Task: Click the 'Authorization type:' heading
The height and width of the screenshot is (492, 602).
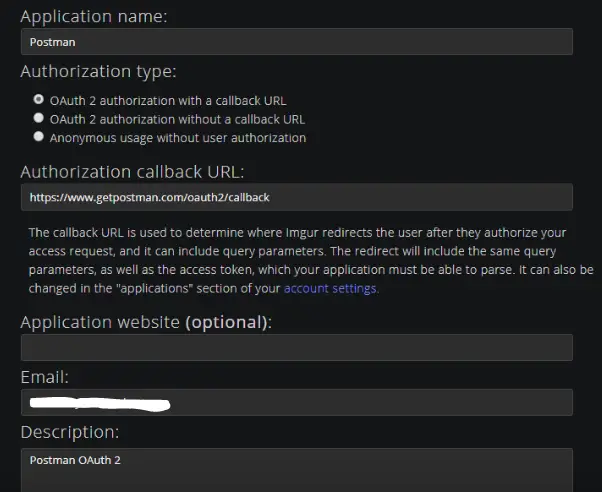Action: click(98, 71)
